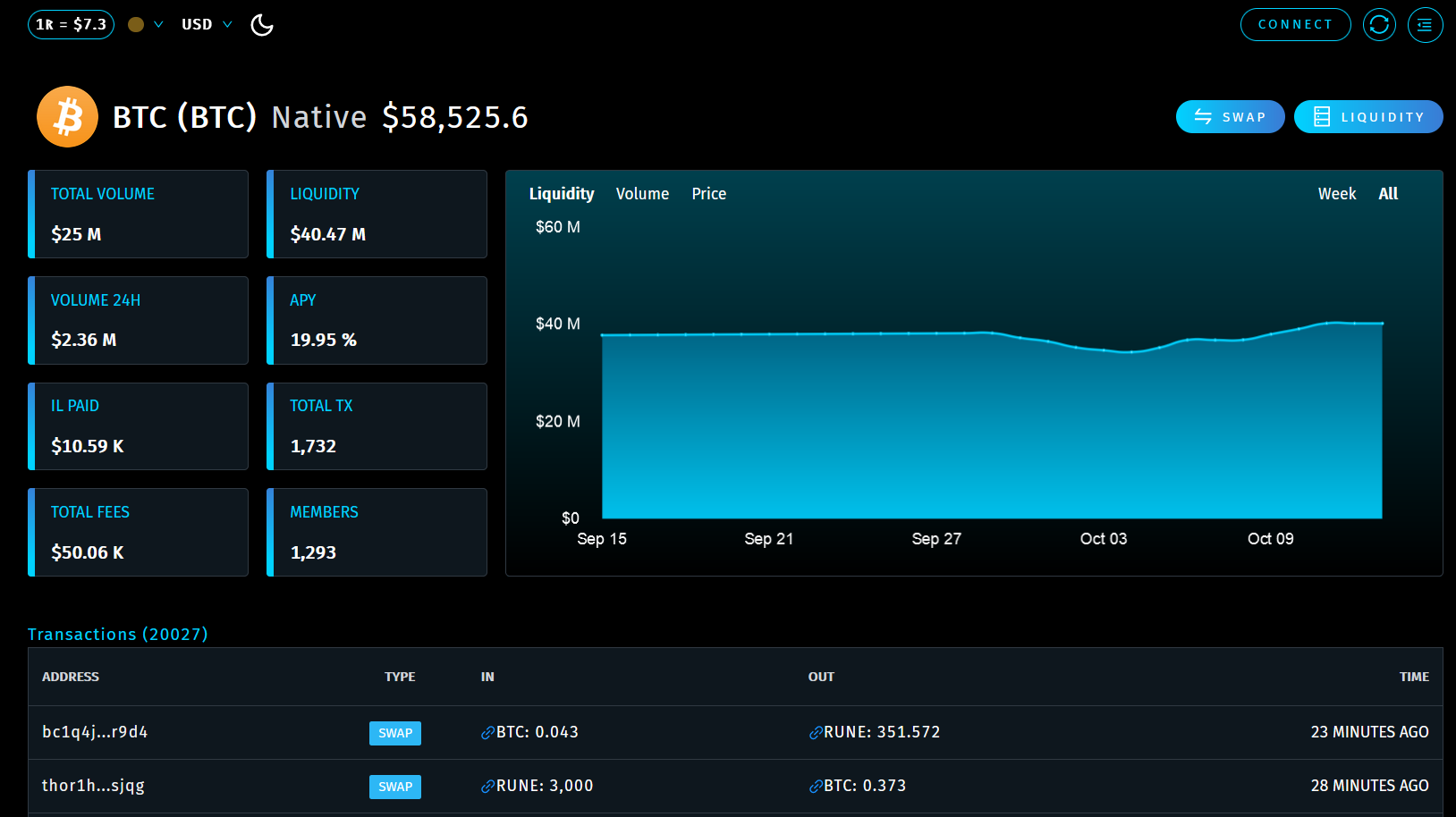Toggle dark mode with the moon icon
The height and width of the screenshot is (817, 1456).
(x=262, y=25)
